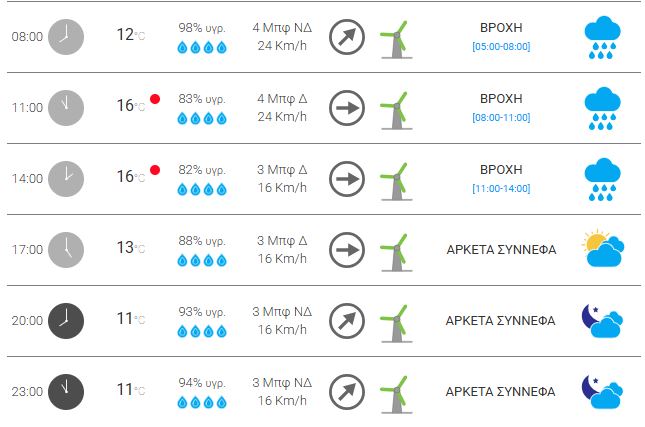Click the windmill icon in 11:00 row
Screen dimensions: 645x427
396,108
